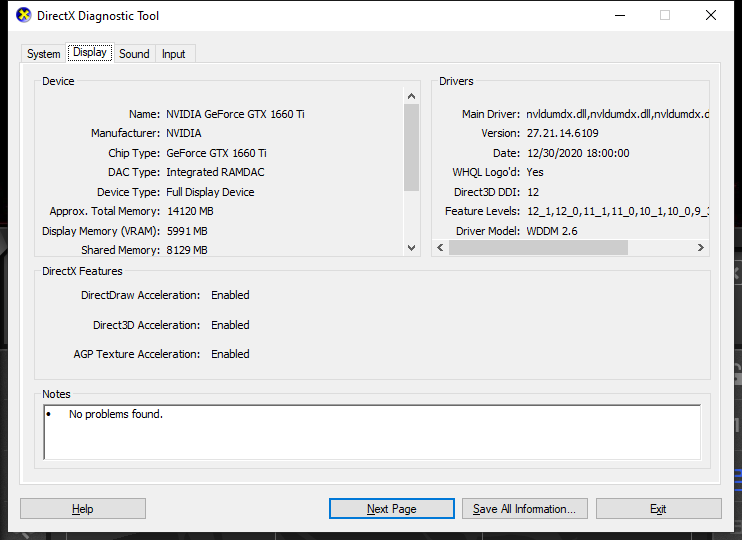Click the WHQL Logo'd value Yes
Viewport: 742px width, 540px height.
click(535, 172)
